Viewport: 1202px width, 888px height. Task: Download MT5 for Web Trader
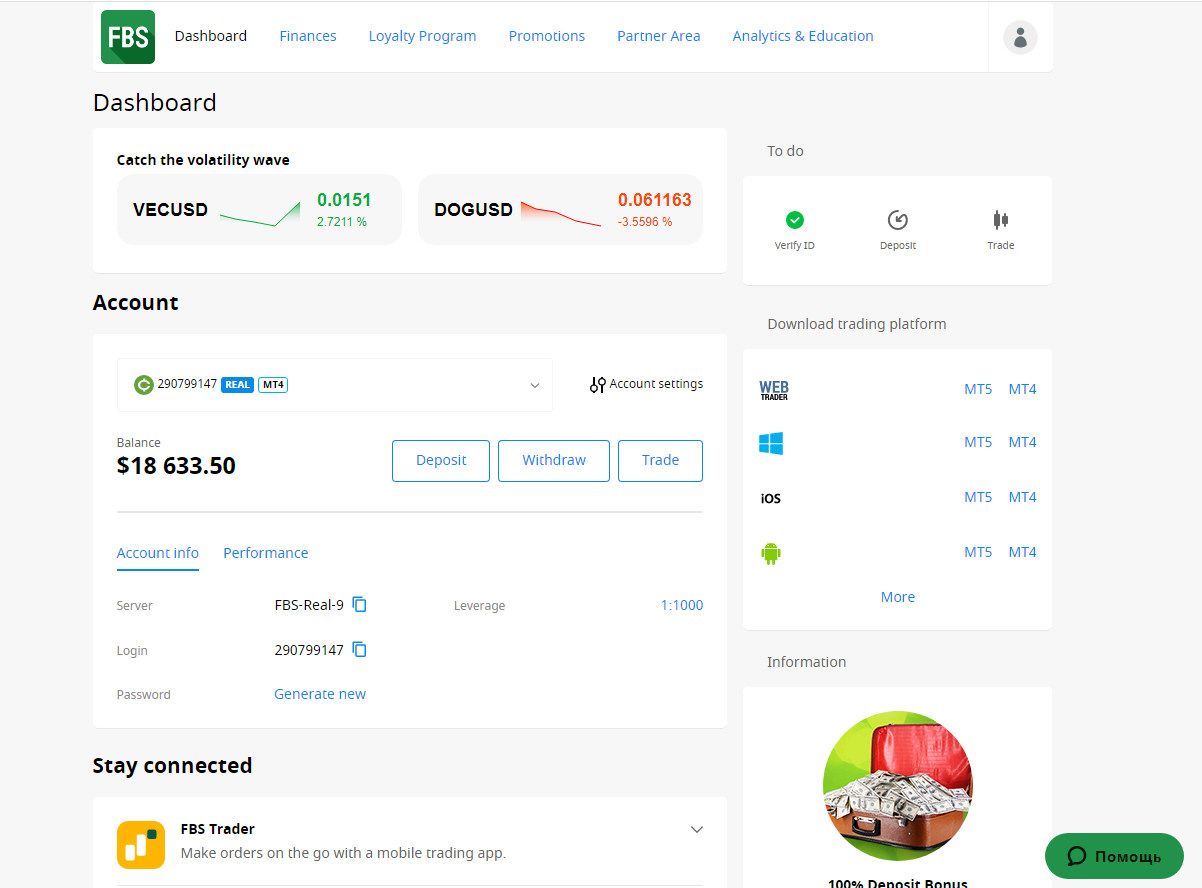click(x=978, y=389)
